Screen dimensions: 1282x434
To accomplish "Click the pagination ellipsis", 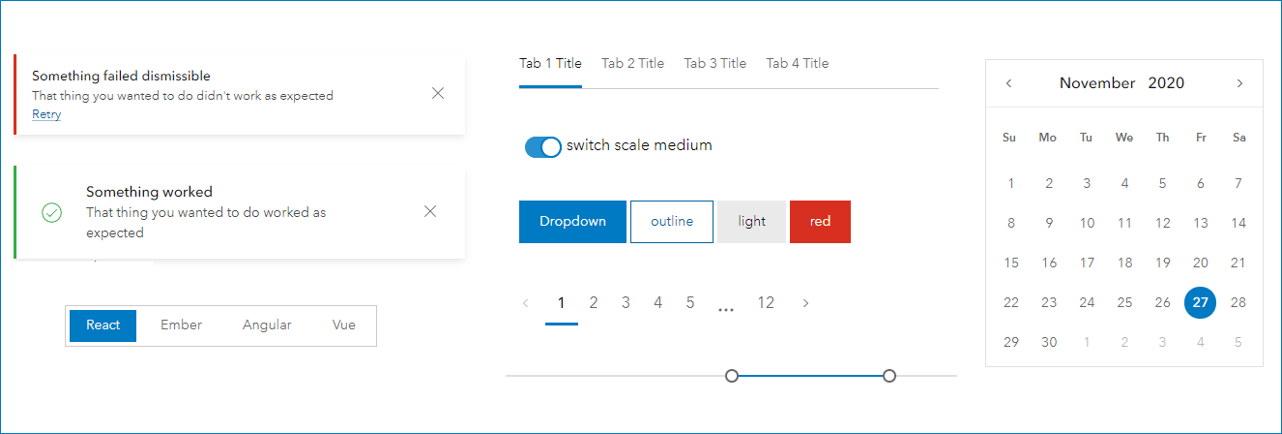I will (x=726, y=305).
